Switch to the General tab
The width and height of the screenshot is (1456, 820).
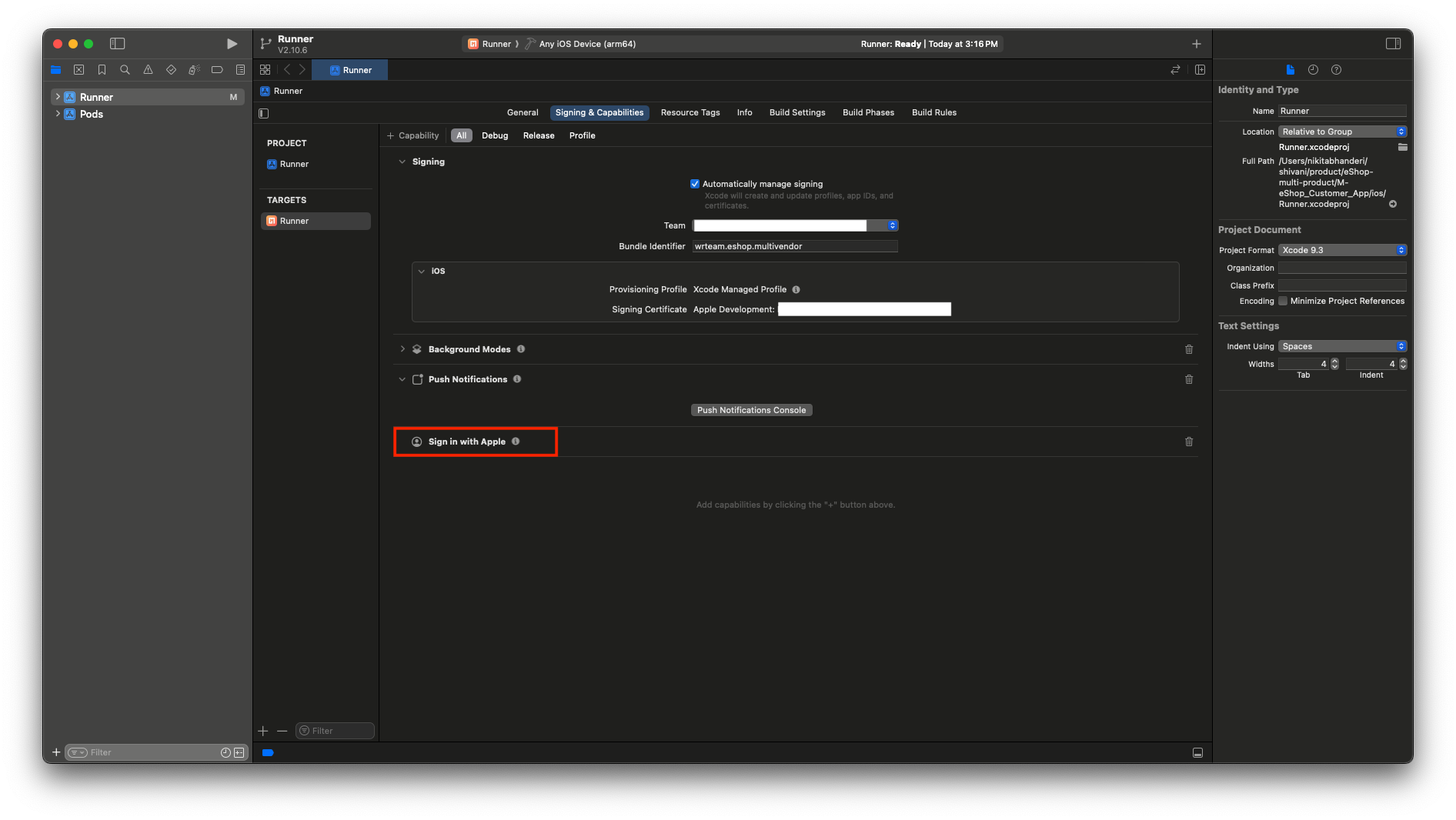523,112
